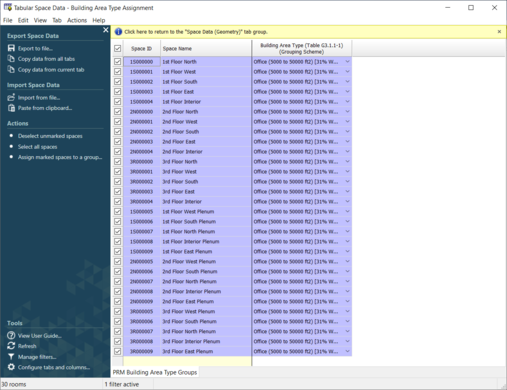The width and height of the screenshot is (507, 390).
Task: Uncheck the 2nd Floor North row checkbox
Action: 117,111
